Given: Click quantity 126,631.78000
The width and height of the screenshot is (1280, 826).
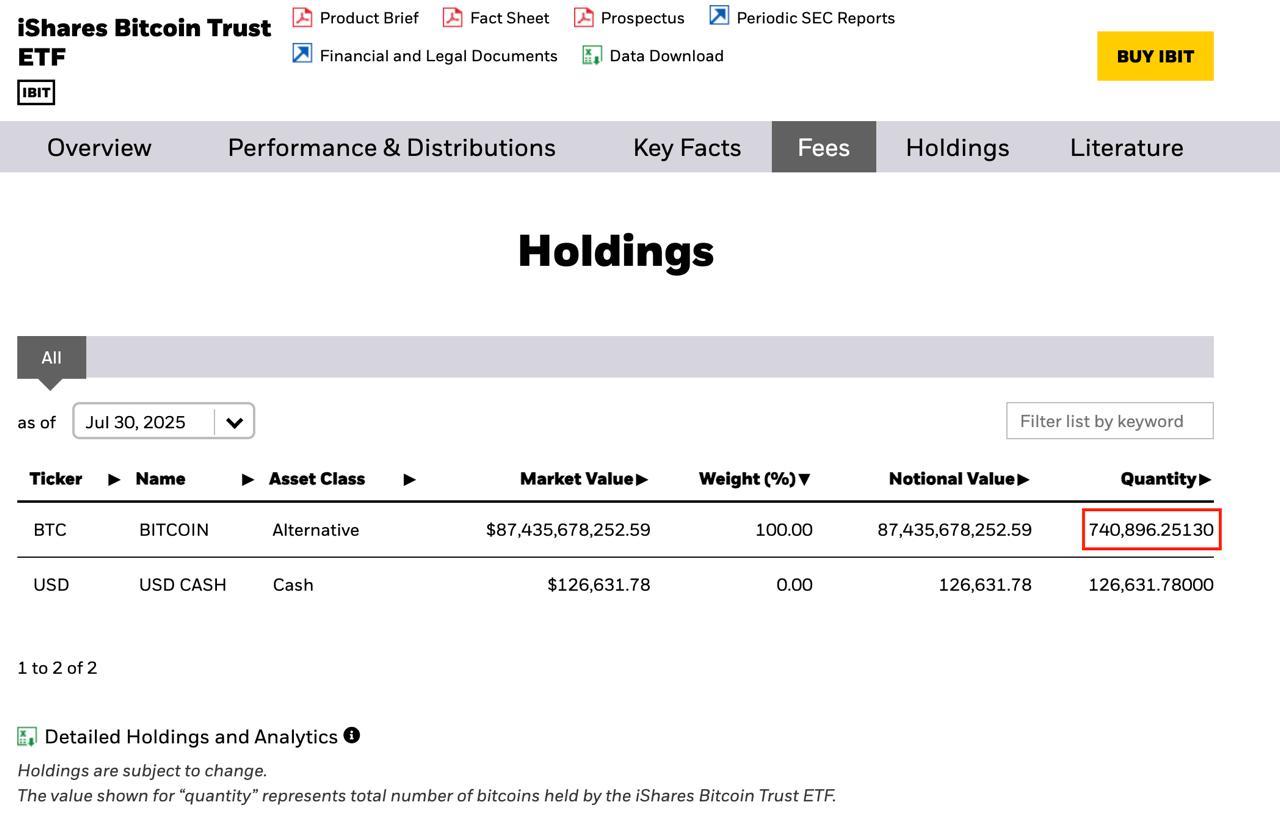Looking at the screenshot, I should [1151, 585].
